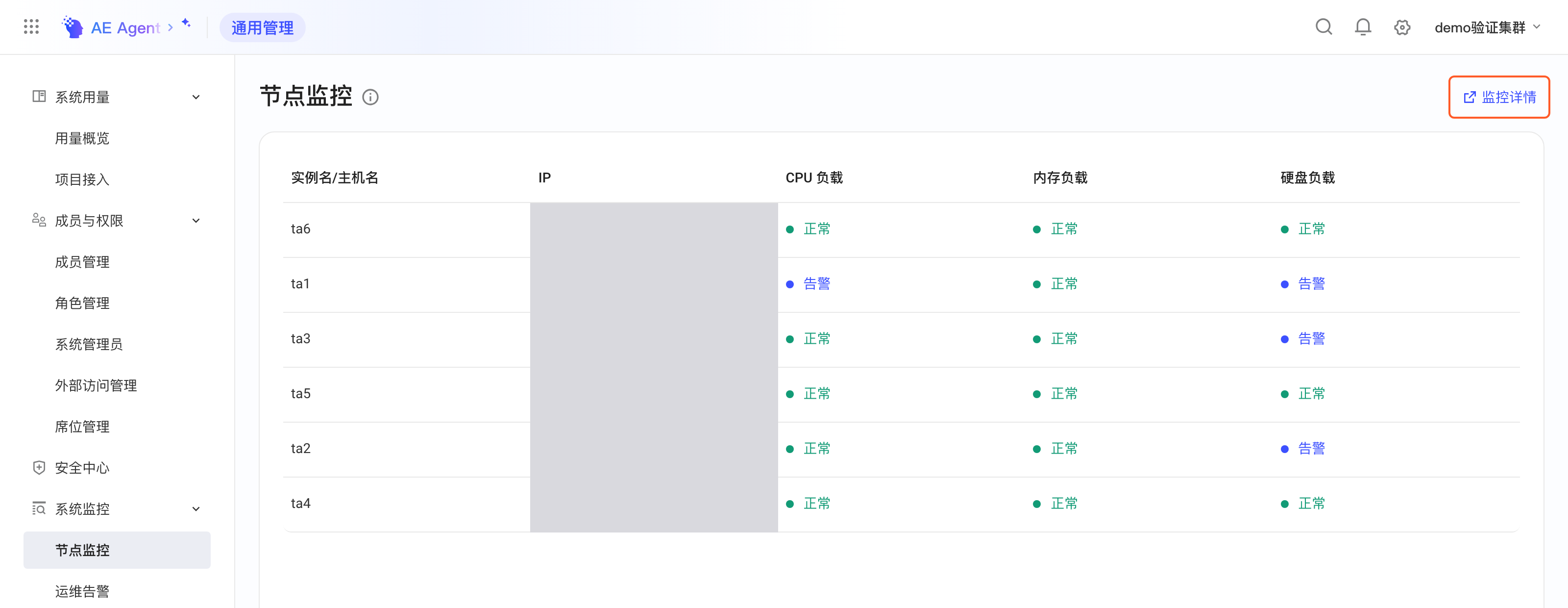Screen dimensions: 1568x608
Task: Collapse the 系统用量 section chevron
Action: 196,97
